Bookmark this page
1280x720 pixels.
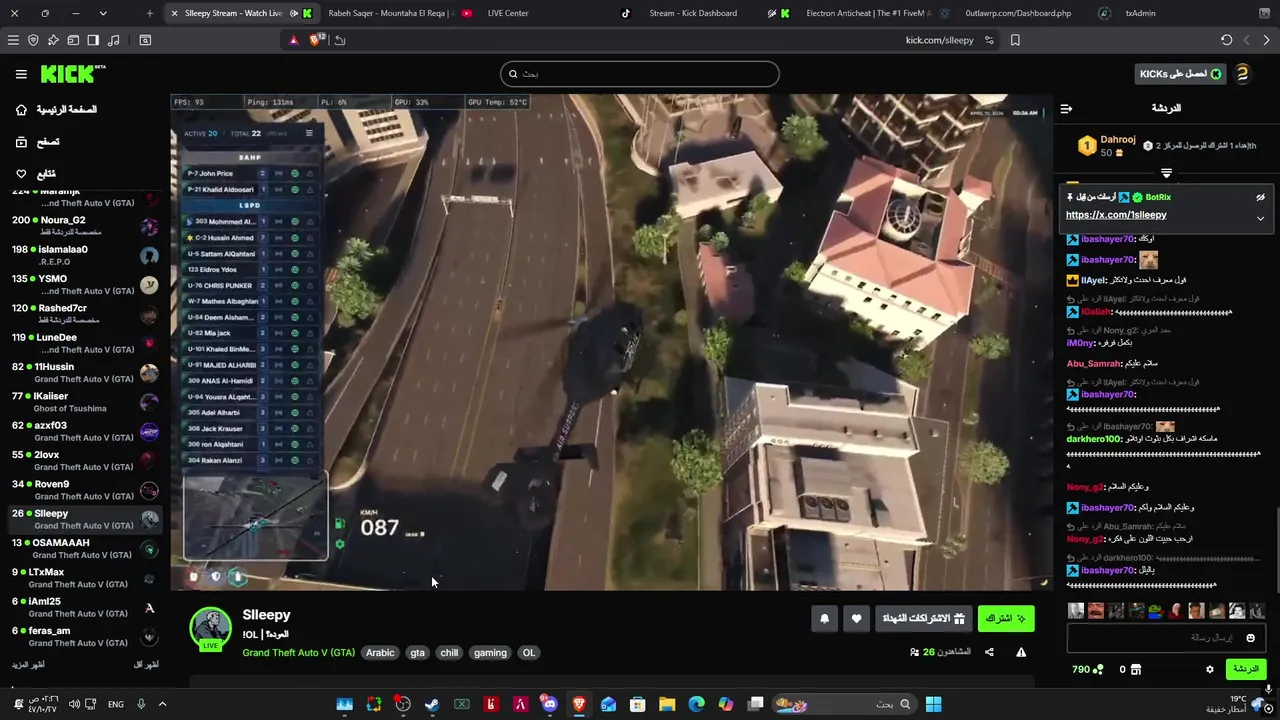pos(1015,40)
